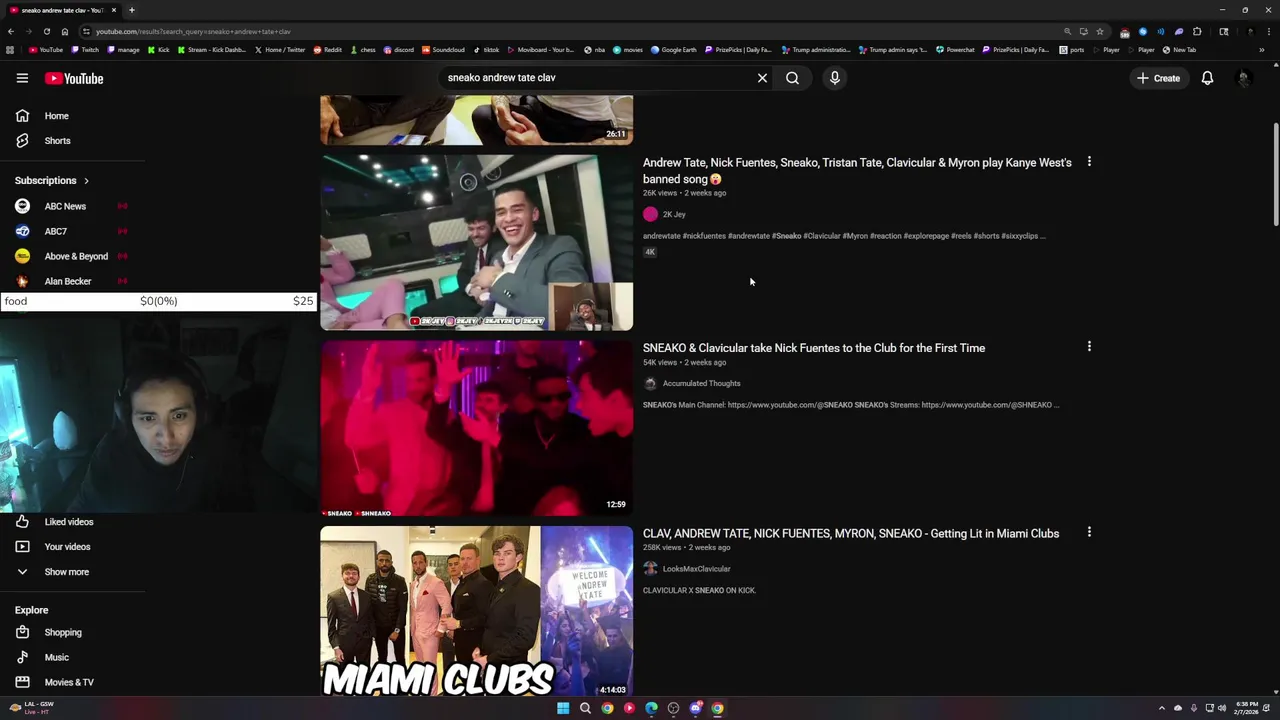
Task: Open the Twitch bookmark
Action: 84,50
